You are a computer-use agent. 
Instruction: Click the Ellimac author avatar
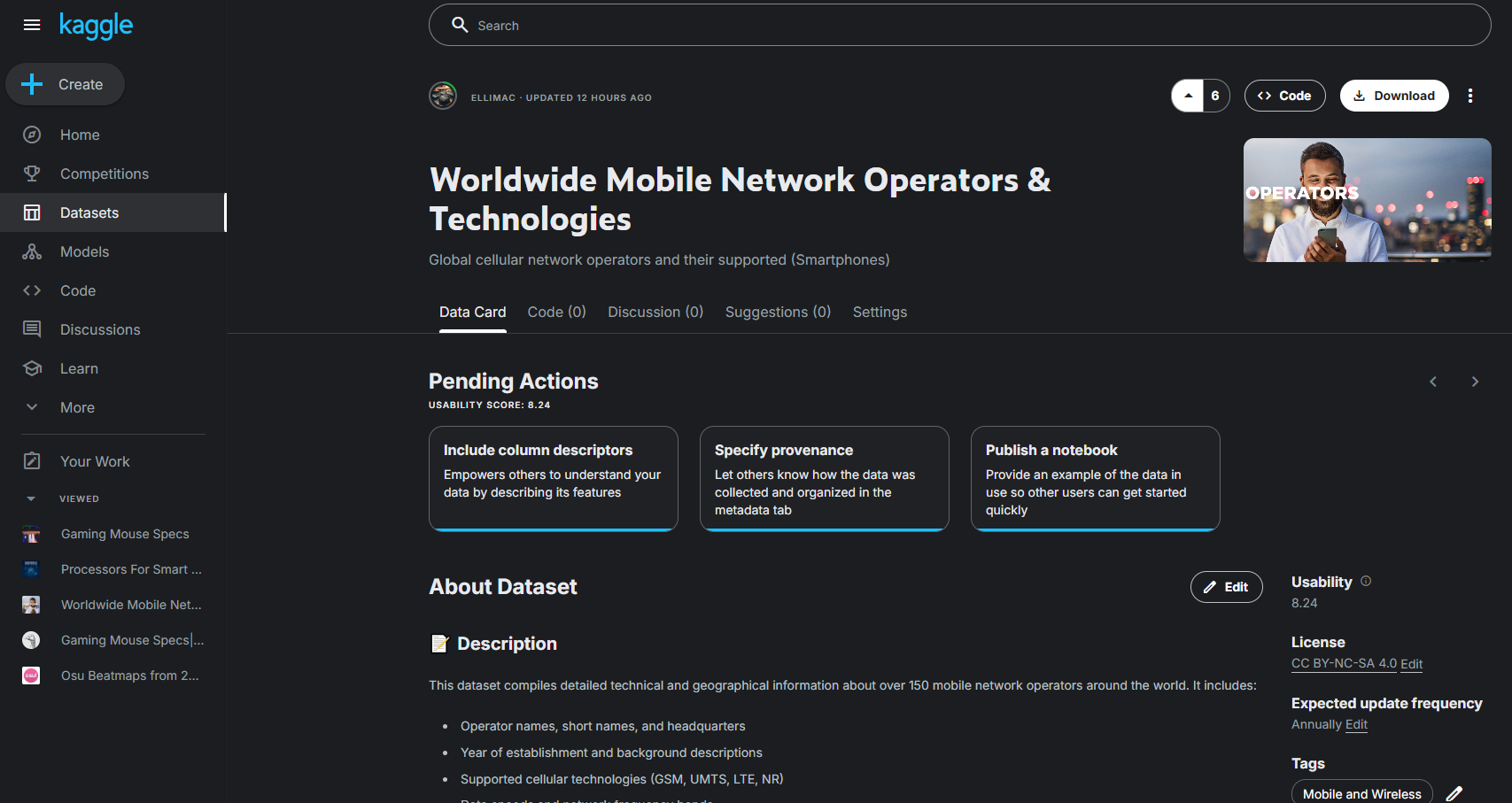click(x=443, y=96)
